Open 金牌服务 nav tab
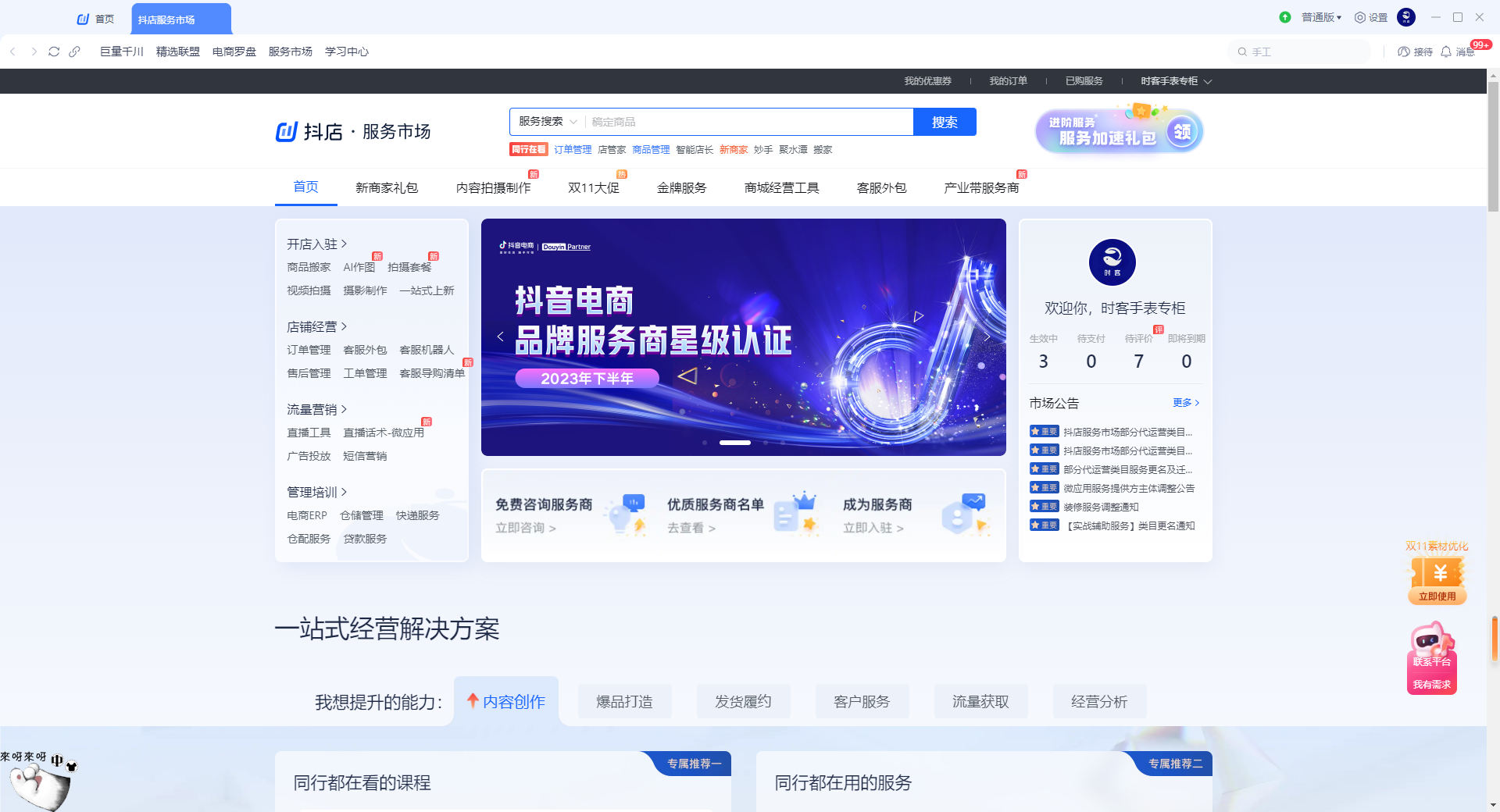The image size is (1500, 812). coord(682,188)
